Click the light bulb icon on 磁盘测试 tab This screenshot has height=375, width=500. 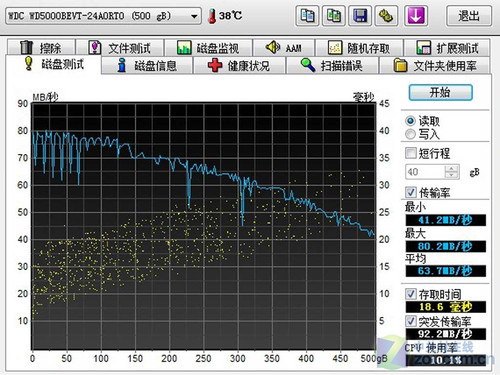[x=29, y=63]
